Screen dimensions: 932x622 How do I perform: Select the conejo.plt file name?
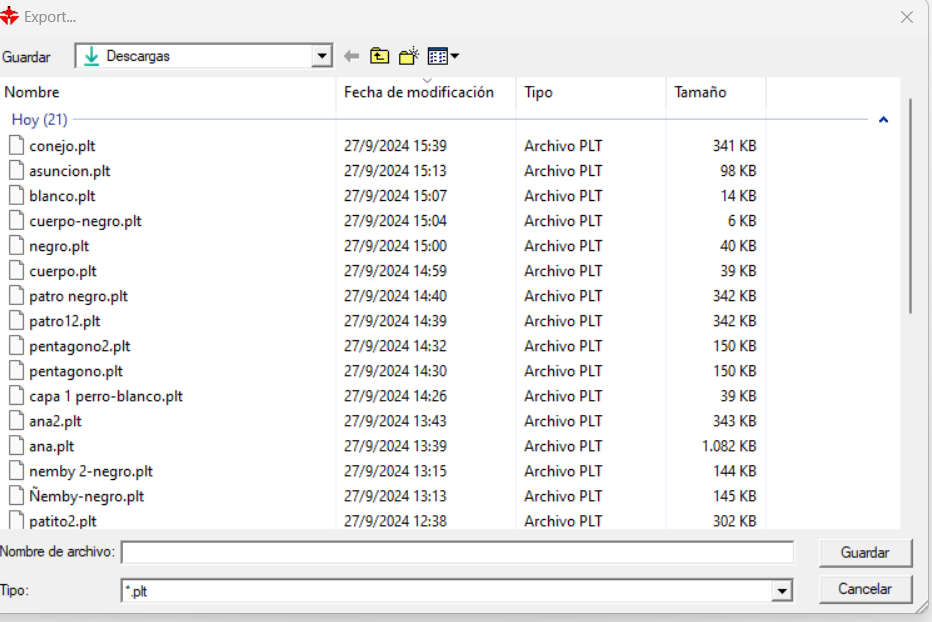tap(62, 146)
